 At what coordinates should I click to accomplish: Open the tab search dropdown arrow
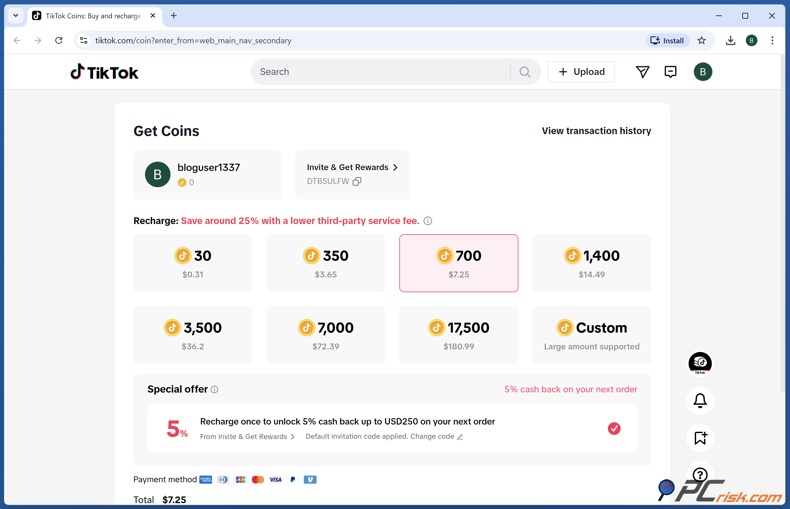tap(16, 16)
